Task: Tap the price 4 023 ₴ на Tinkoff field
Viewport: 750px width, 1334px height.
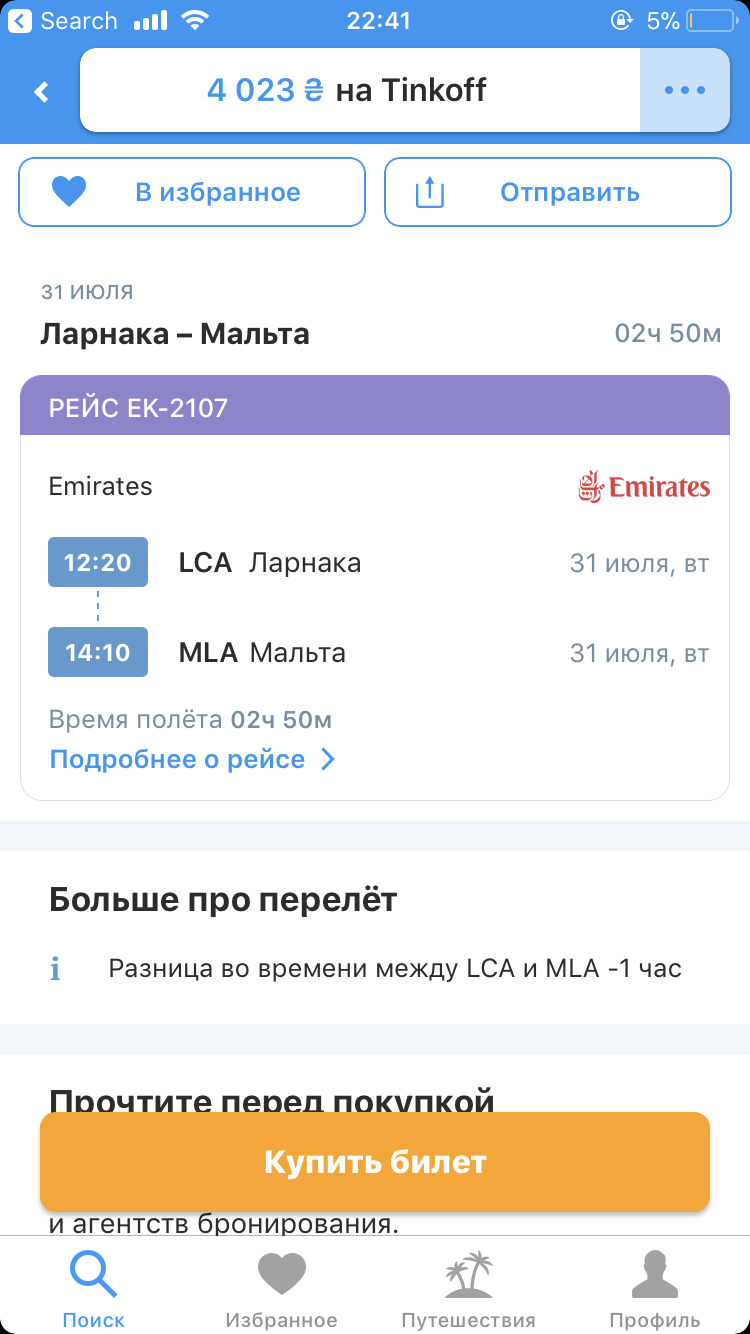Action: pos(346,90)
